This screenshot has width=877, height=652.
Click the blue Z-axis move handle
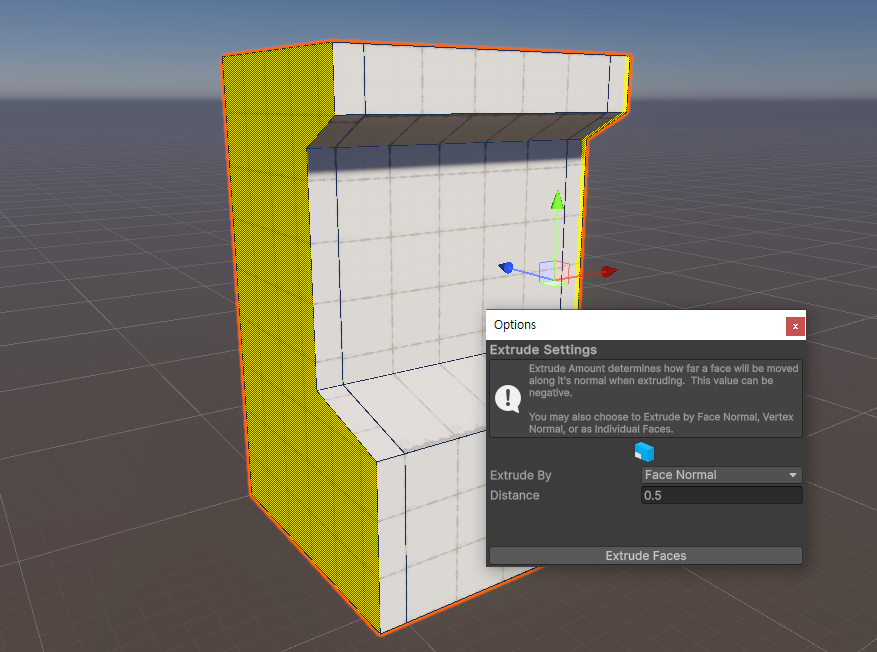click(x=507, y=268)
